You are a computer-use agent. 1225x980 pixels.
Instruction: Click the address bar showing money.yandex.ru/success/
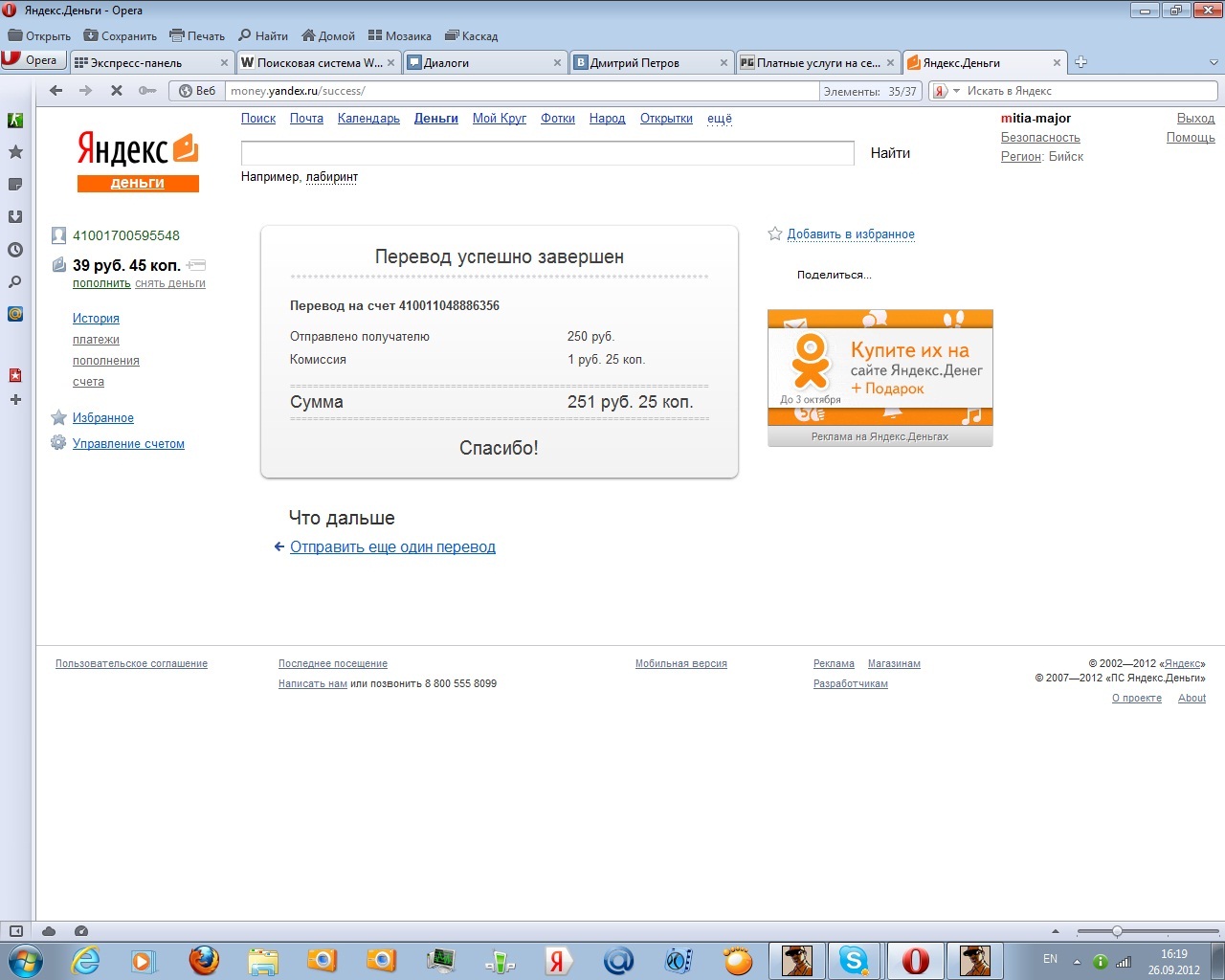(x=523, y=91)
